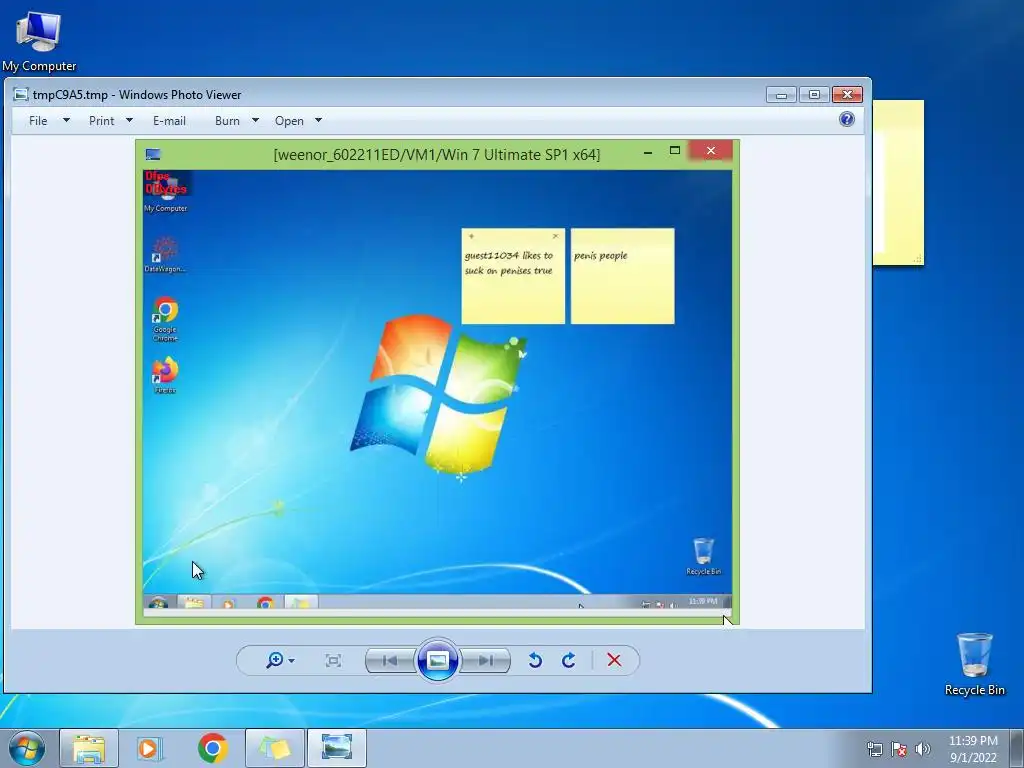Start the slide show from the center button

pos(438,660)
